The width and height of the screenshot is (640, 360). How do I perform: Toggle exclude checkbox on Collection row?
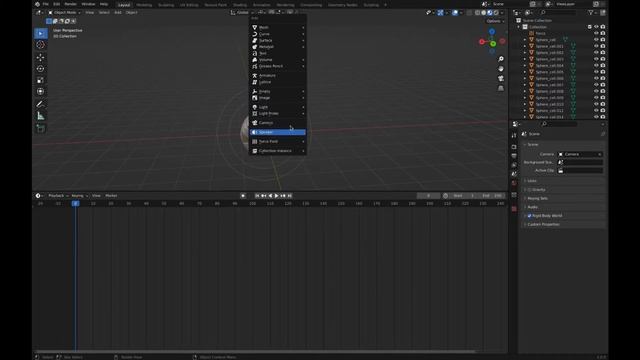[x=589, y=27]
